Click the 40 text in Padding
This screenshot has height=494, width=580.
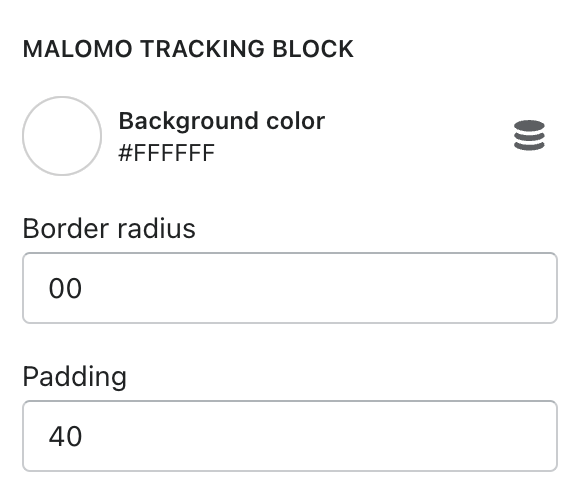pyautogui.click(x=65, y=436)
